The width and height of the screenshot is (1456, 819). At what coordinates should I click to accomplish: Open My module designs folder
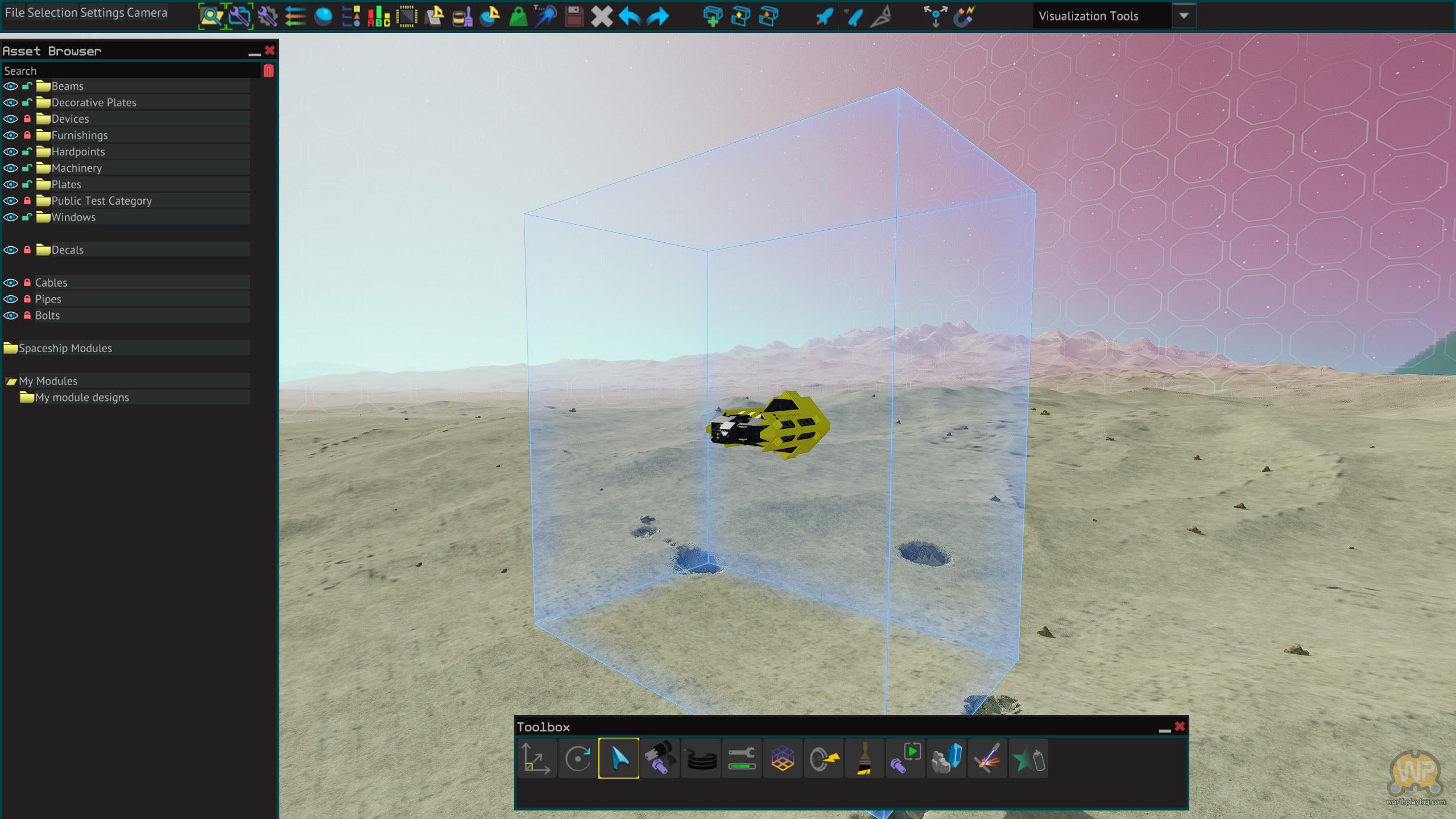[x=82, y=398]
